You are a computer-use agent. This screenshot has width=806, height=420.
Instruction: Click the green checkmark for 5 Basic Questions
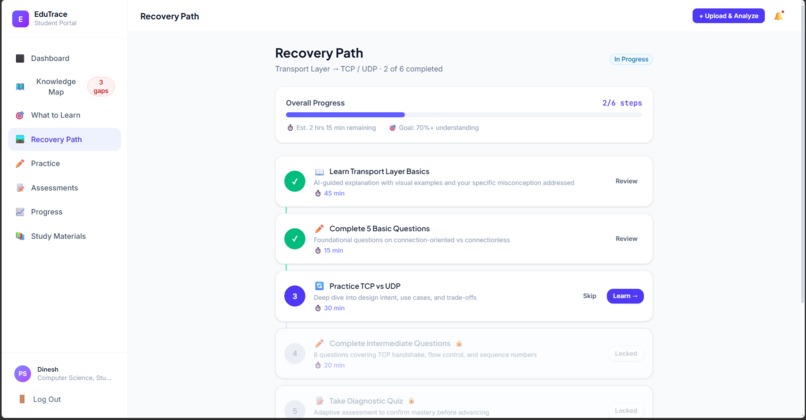(295, 239)
